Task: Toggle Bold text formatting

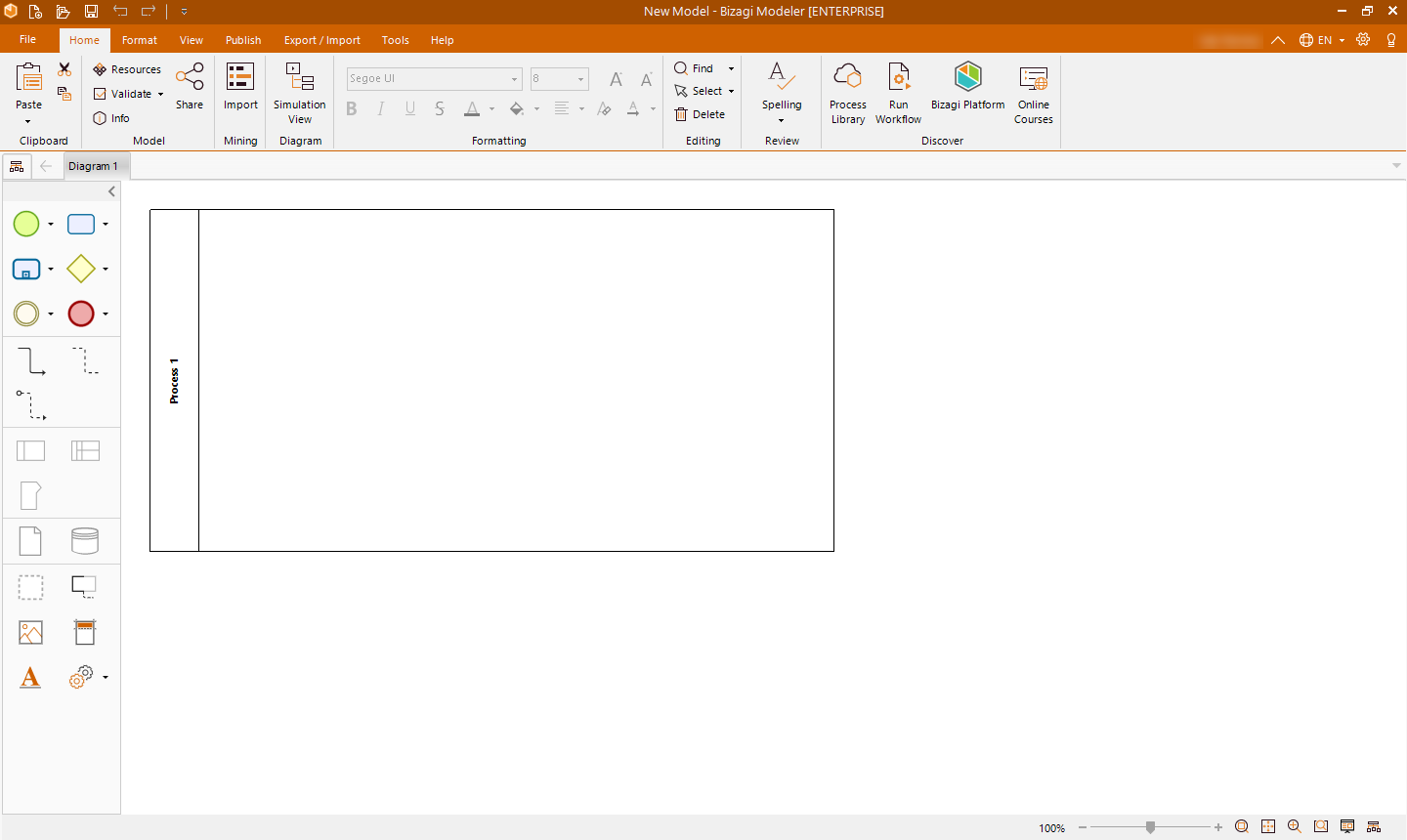Action: [352, 108]
